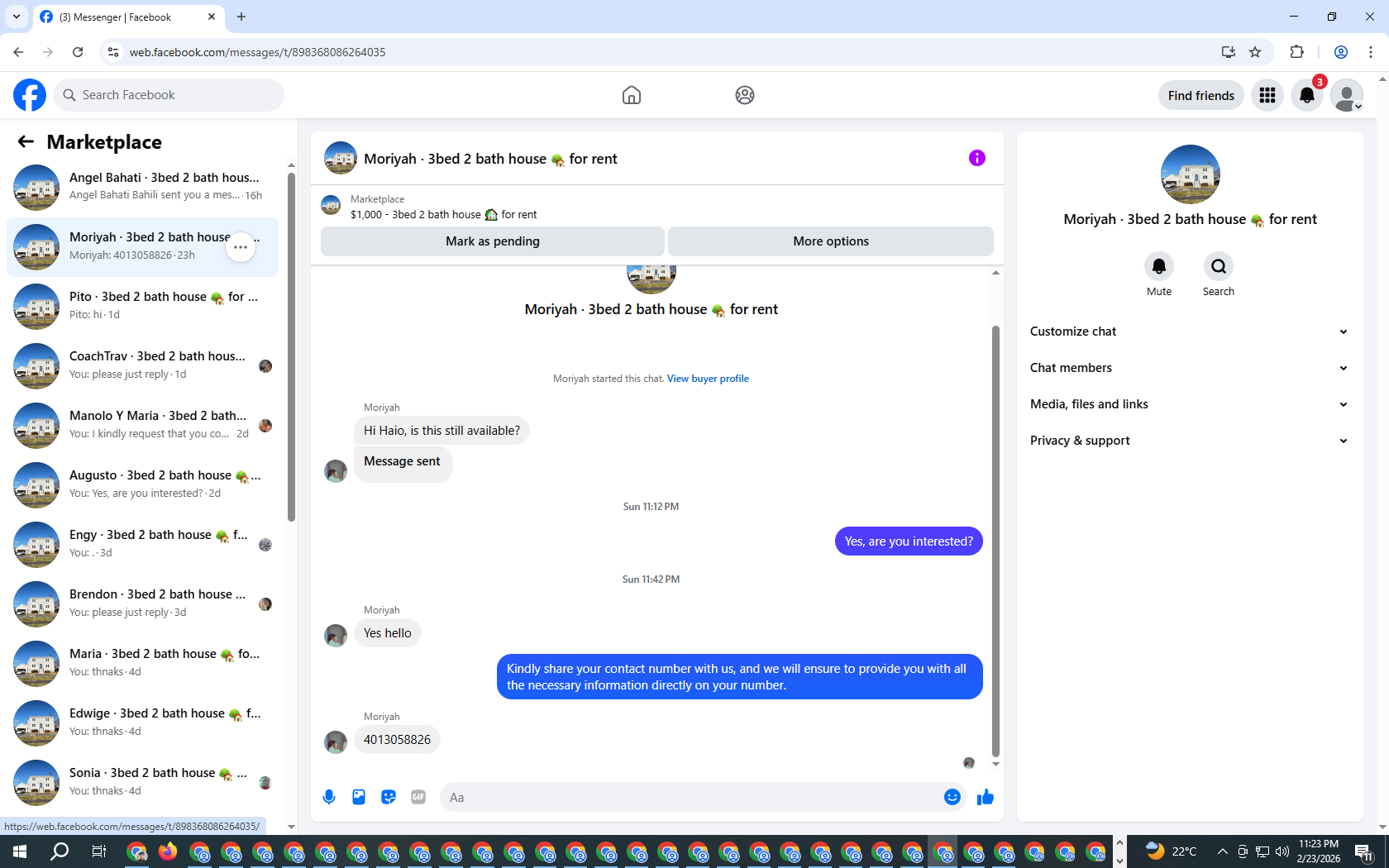The width and height of the screenshot is (1389, 868).
Task: Click the 'Hi Haio, is this still available?' message
Action: pos(442,431)
